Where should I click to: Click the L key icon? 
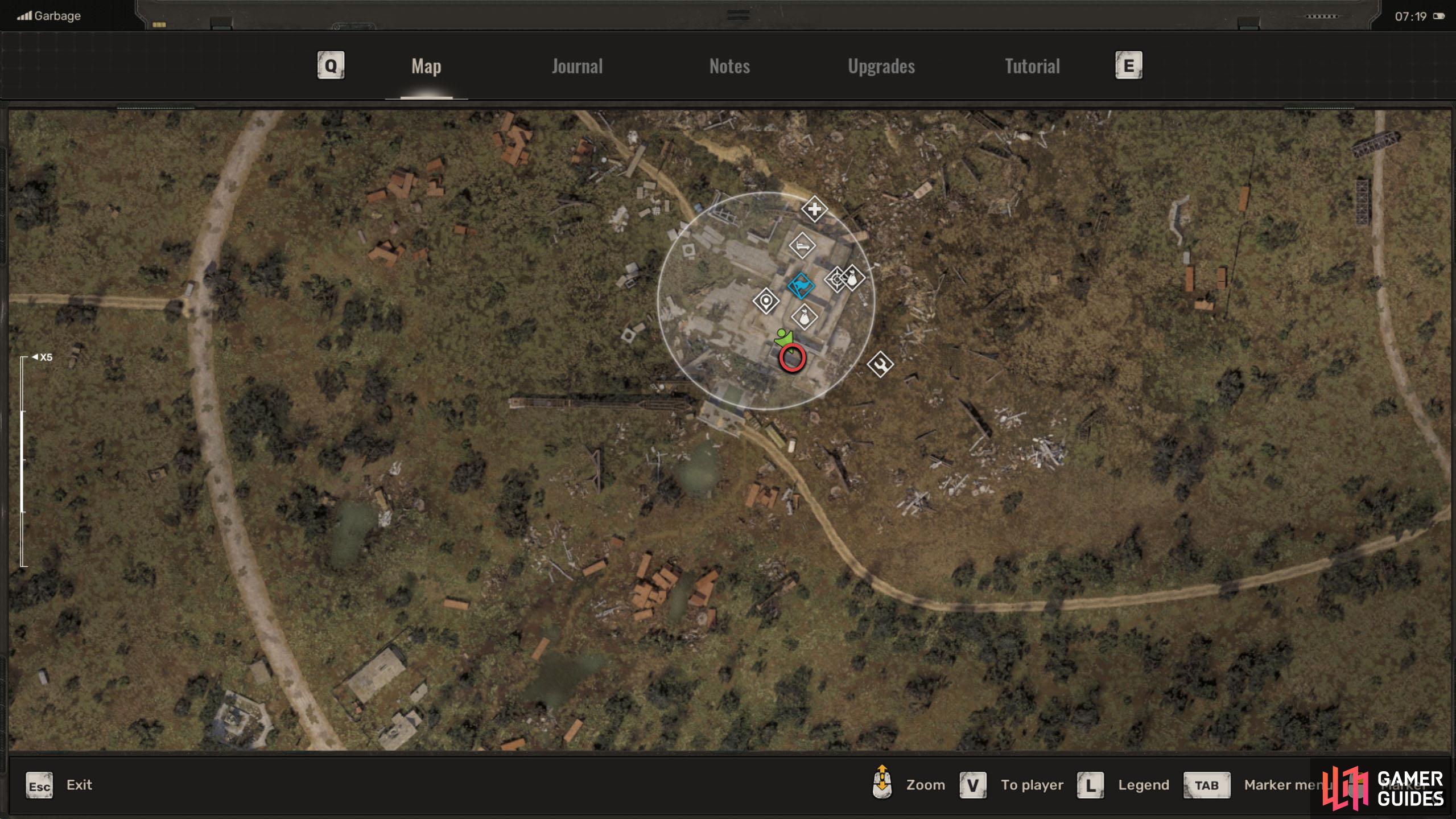point(1091,785)
